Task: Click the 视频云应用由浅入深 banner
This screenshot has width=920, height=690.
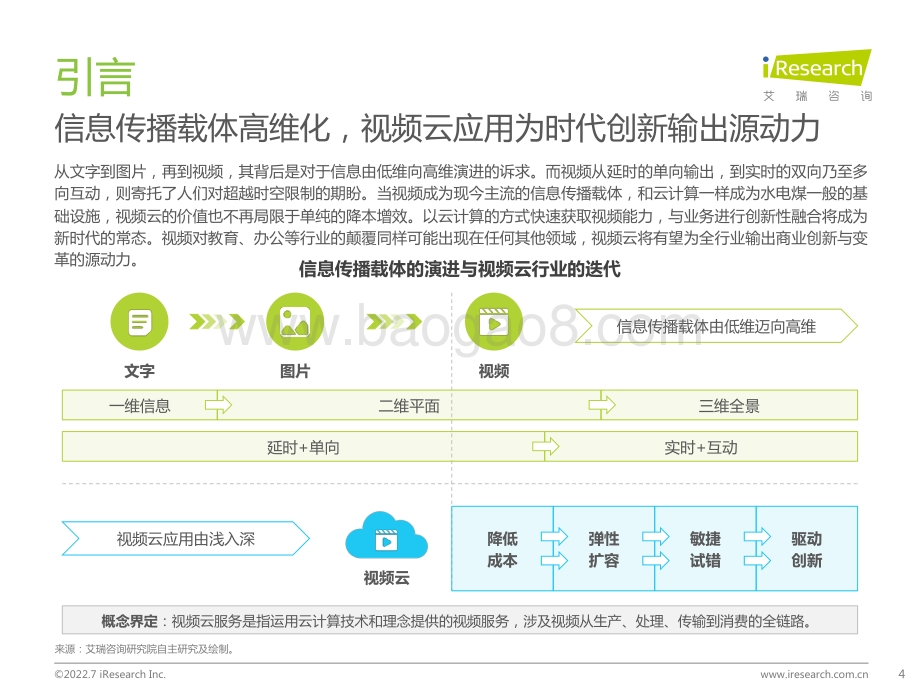Action: coord(185,539)
